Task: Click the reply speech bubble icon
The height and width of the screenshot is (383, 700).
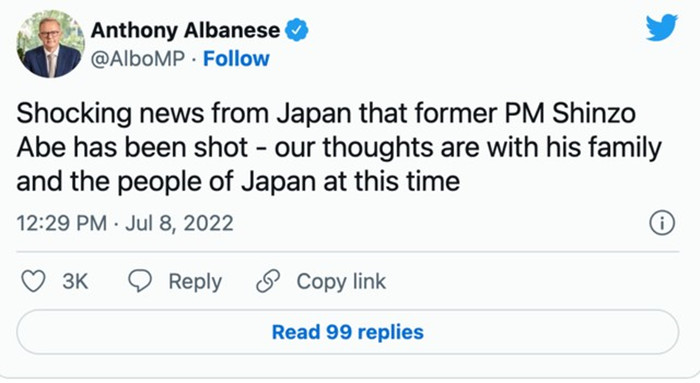Action: click(x=140, y=281)
